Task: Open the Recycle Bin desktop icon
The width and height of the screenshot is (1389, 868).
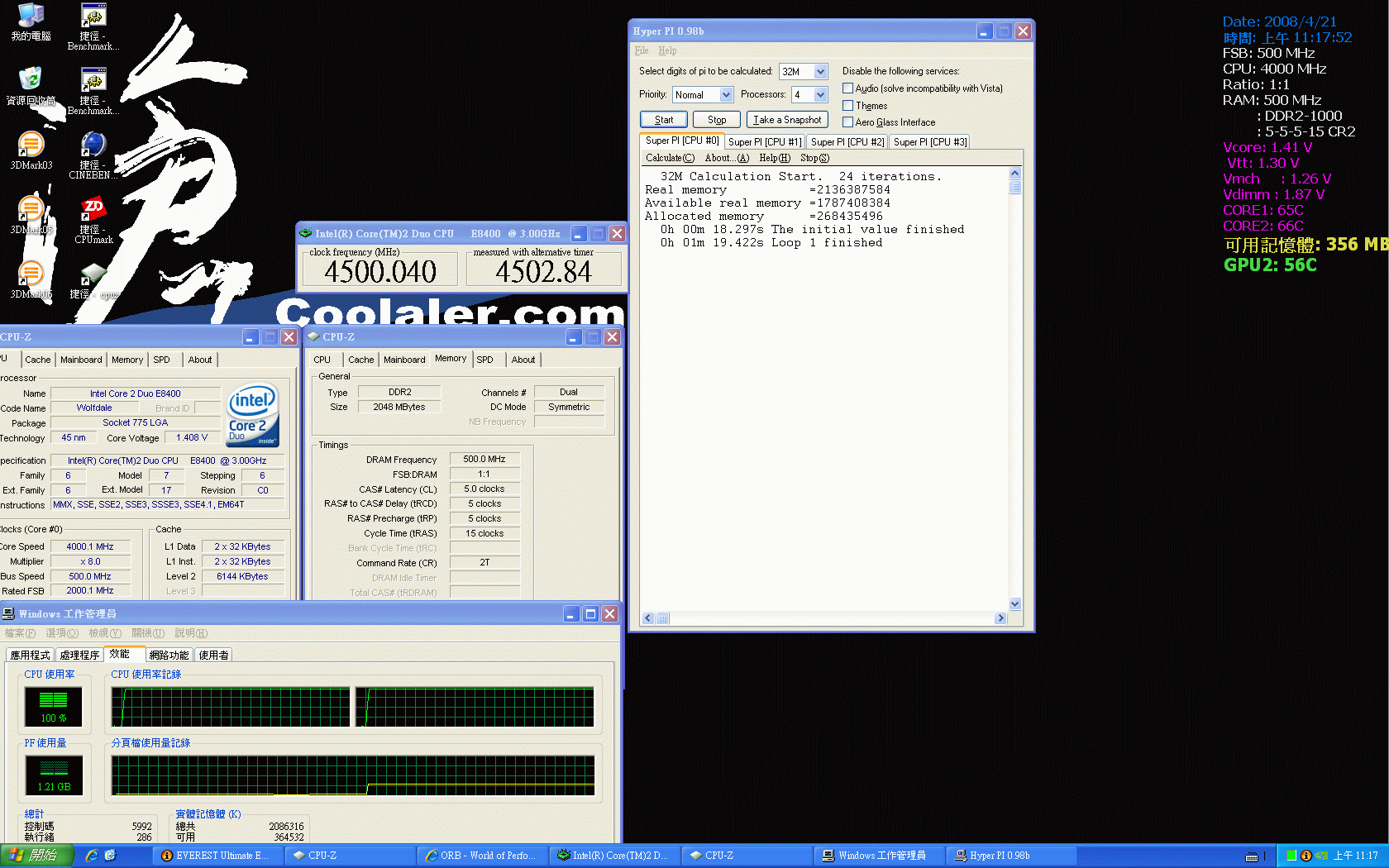Action: (31, 86)
